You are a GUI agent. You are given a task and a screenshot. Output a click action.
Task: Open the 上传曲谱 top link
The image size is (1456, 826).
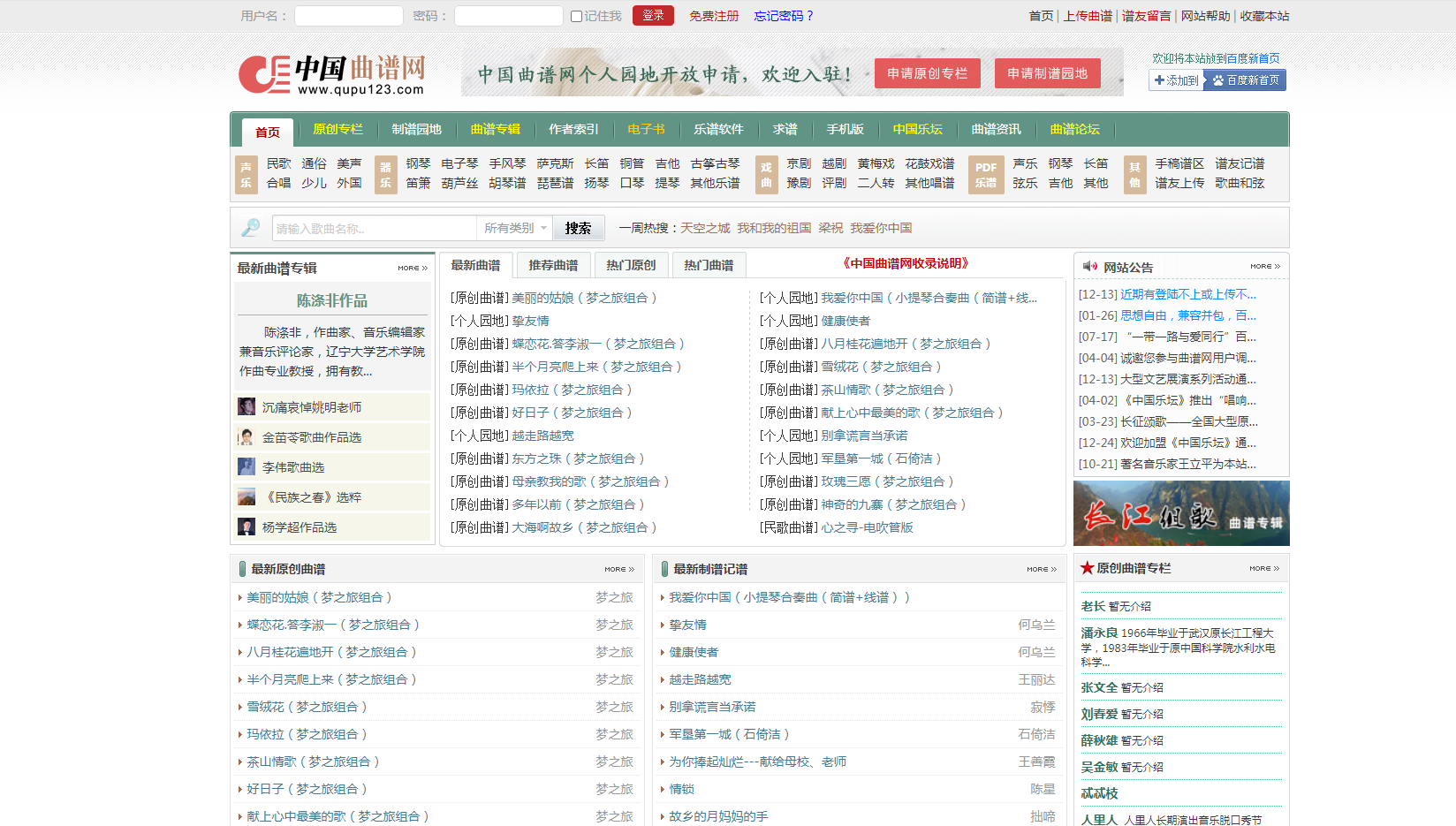pyautogui.click(x=1088, y=16)
